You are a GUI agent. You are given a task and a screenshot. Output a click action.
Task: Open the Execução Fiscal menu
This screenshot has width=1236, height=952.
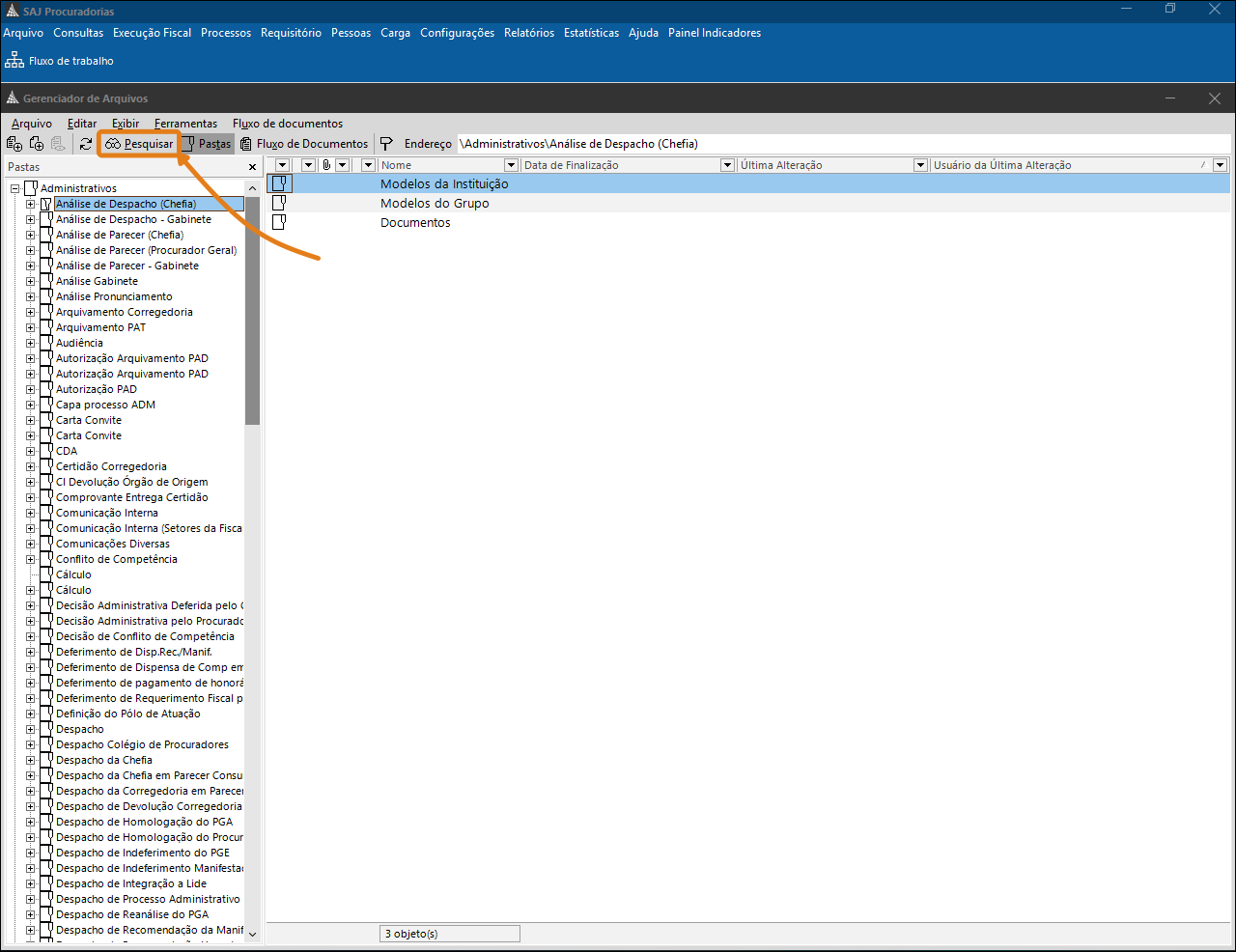click(152, 33)
